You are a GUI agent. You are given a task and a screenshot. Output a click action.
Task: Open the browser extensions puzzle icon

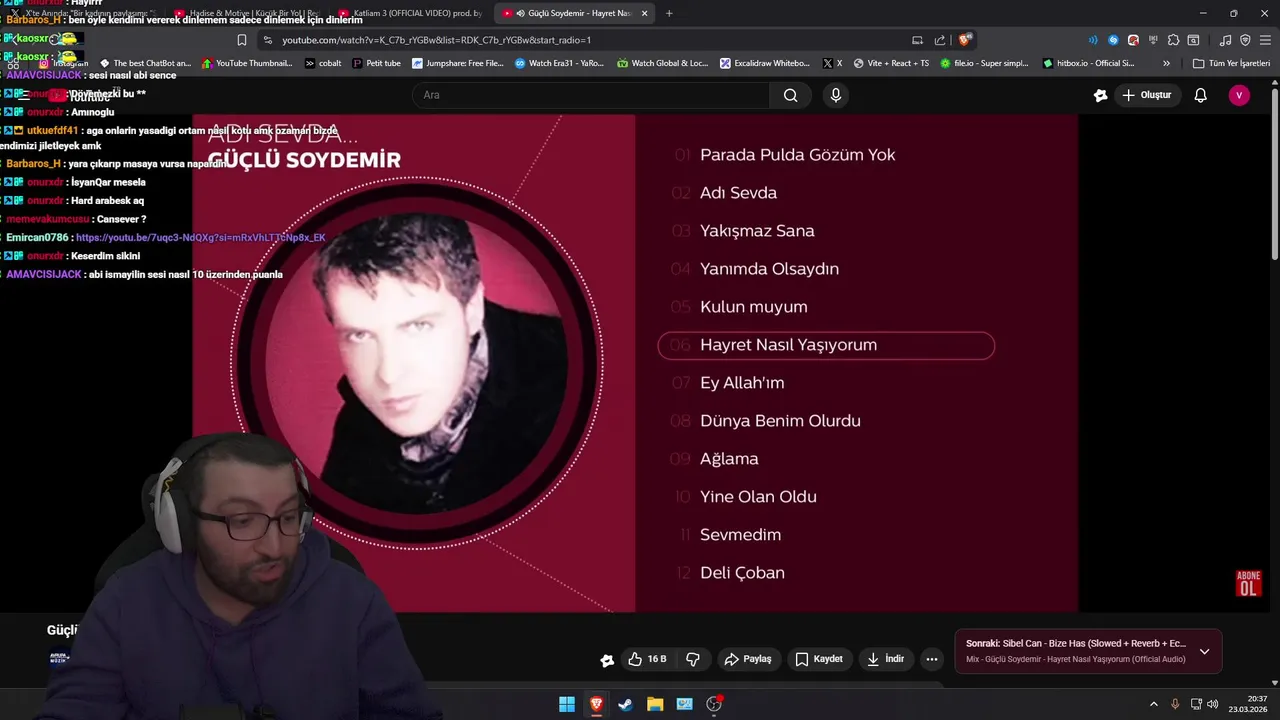(1173, 40)
